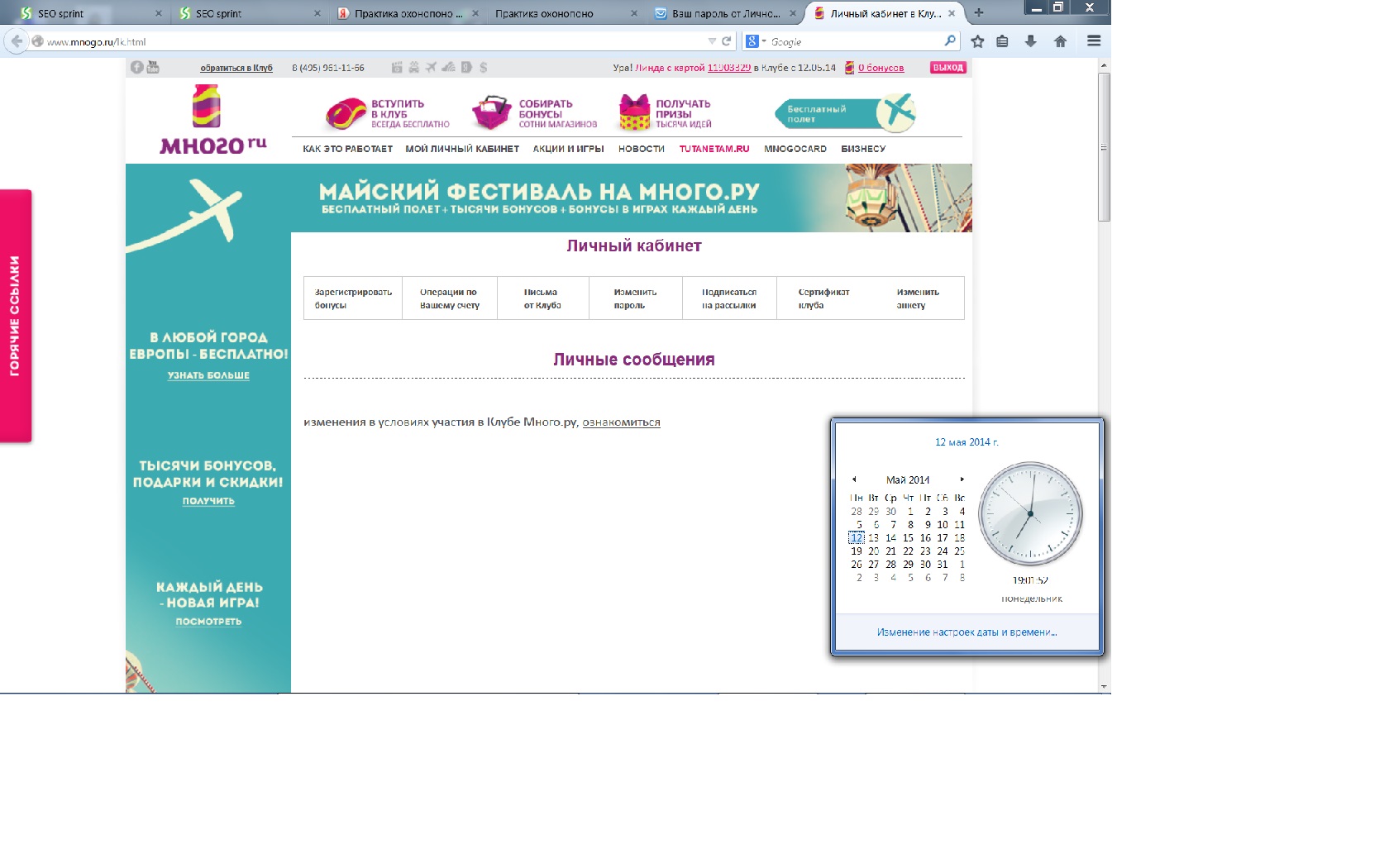Open the bookmarks list icon

pos(1002,41)
